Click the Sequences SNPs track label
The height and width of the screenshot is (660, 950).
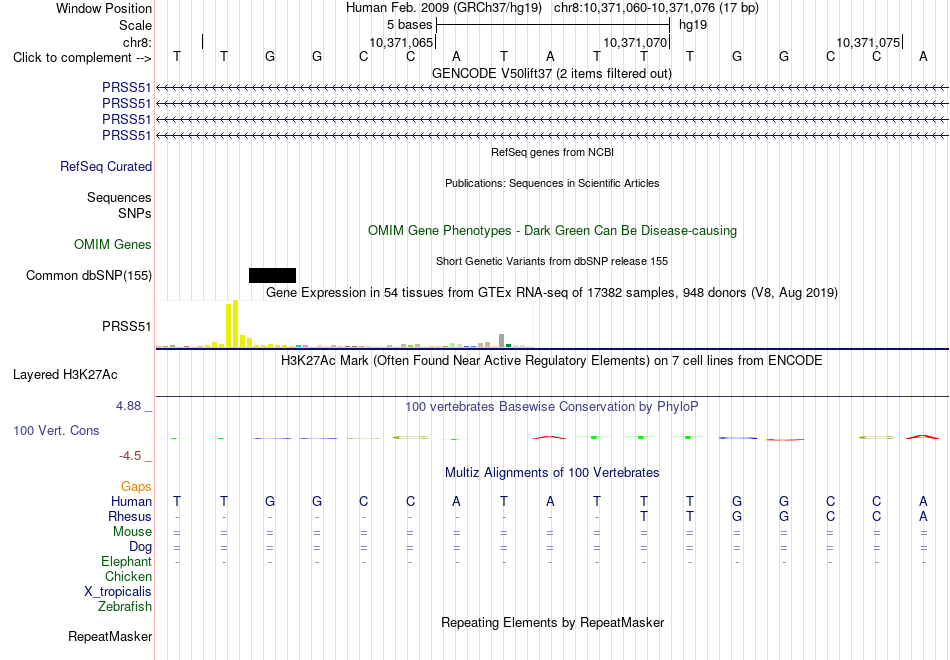tap(119, 205)
